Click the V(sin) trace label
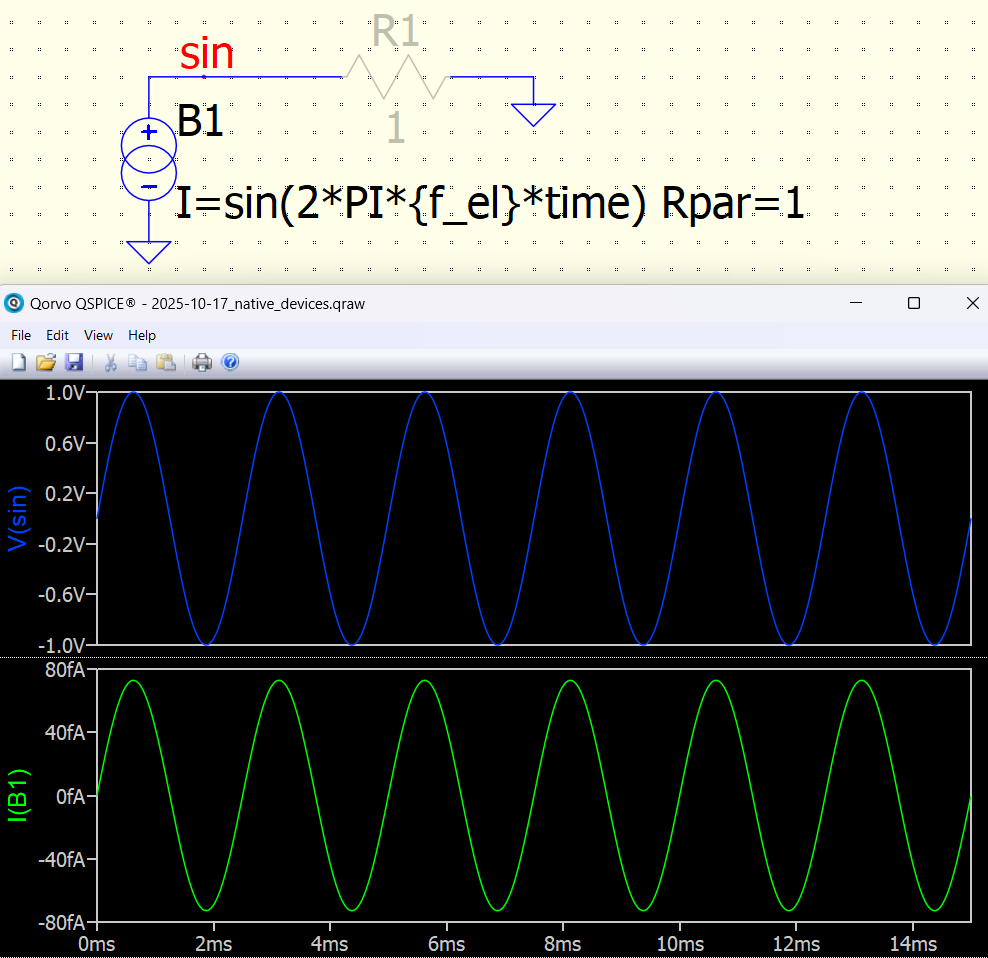 (x=18, y=518)
